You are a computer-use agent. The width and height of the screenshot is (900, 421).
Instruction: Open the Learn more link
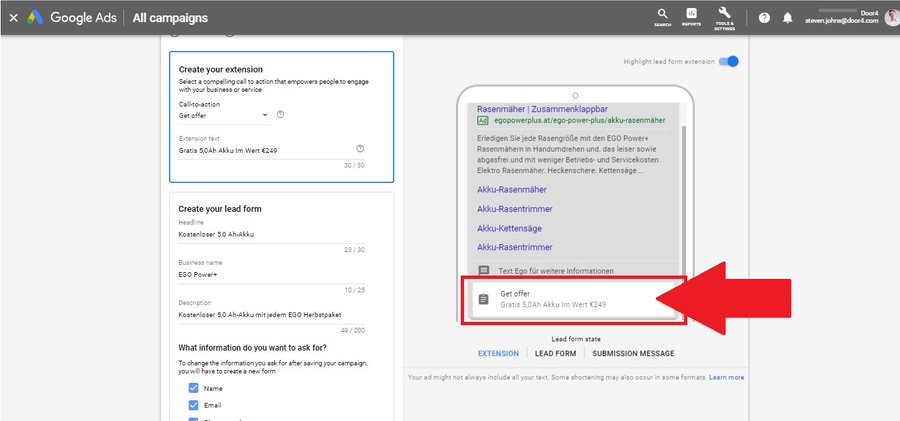(727, 377)
